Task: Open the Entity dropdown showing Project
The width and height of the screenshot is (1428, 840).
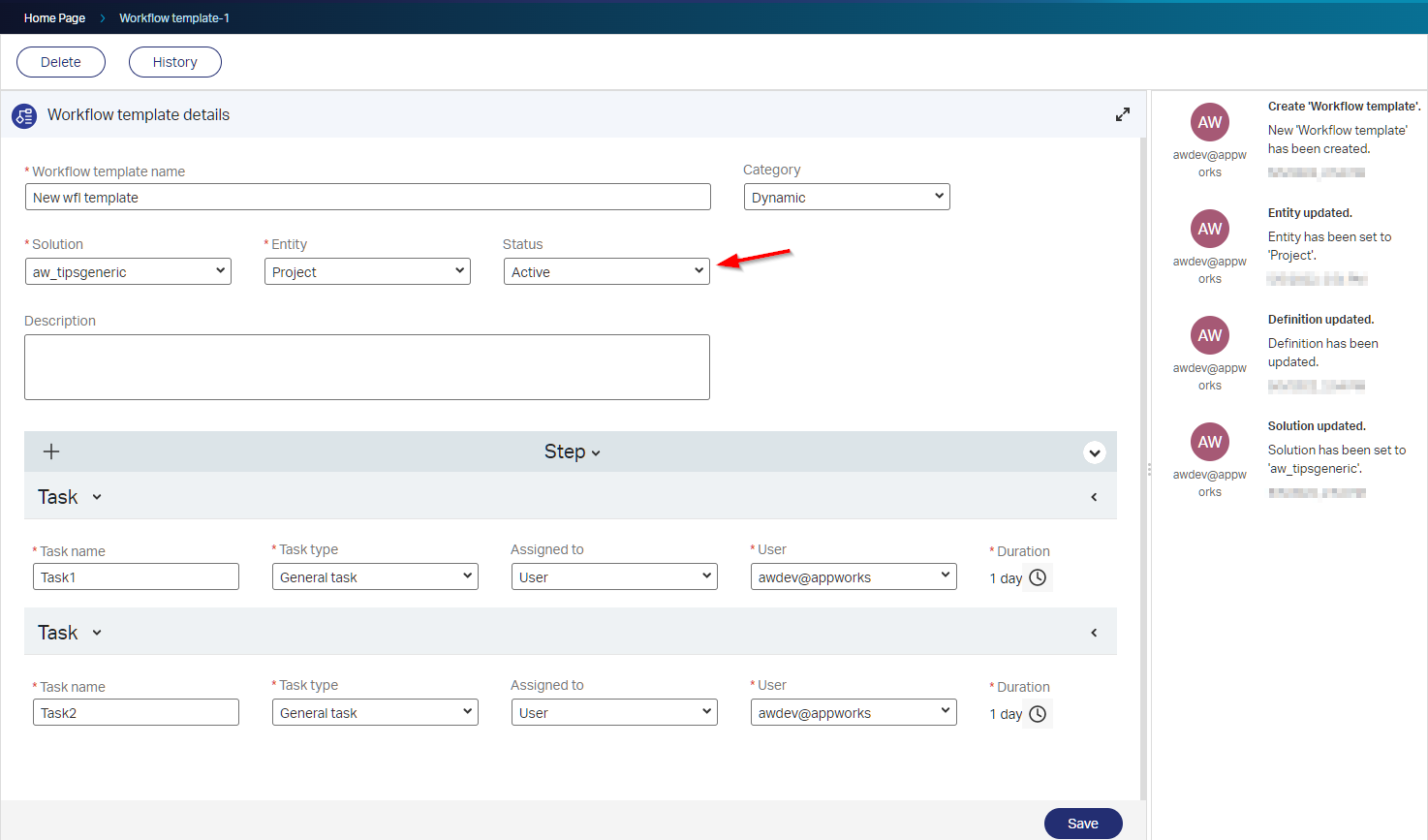Action: click(366, 271)
